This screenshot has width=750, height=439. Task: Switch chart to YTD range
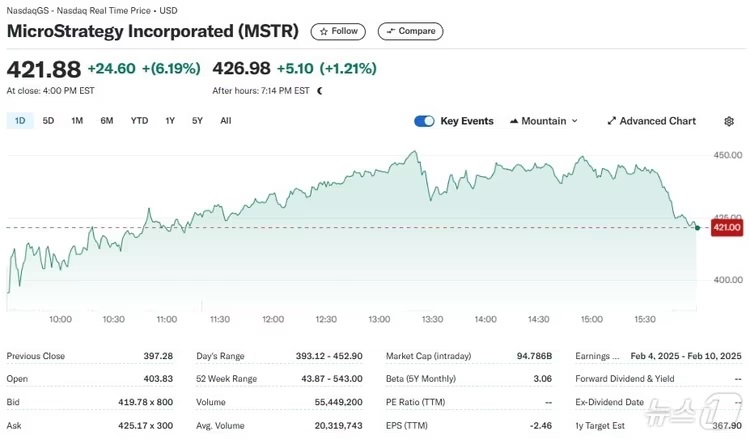[139, 121]
